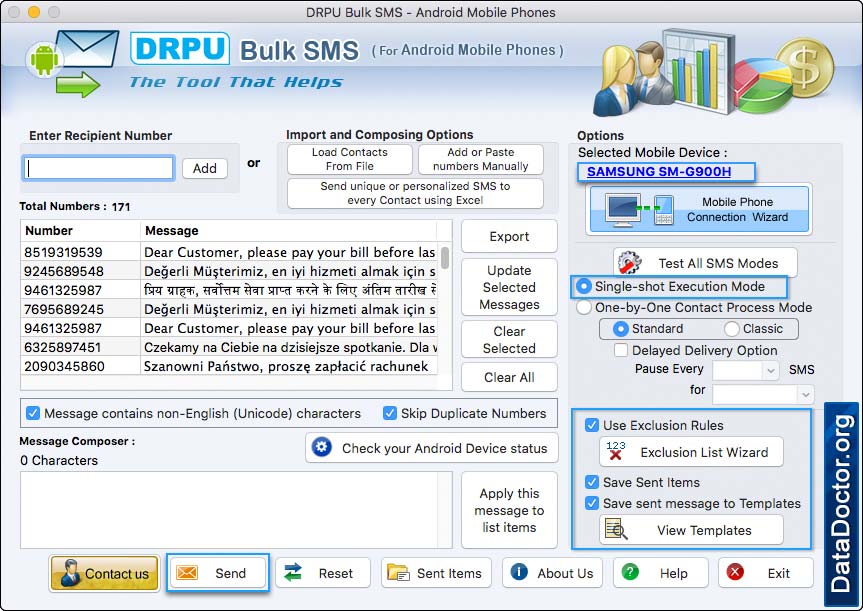Viewport: 863px width, 611px height.
Task: Click the 123 X Exclusion List icon
Action: pos(615,451)
